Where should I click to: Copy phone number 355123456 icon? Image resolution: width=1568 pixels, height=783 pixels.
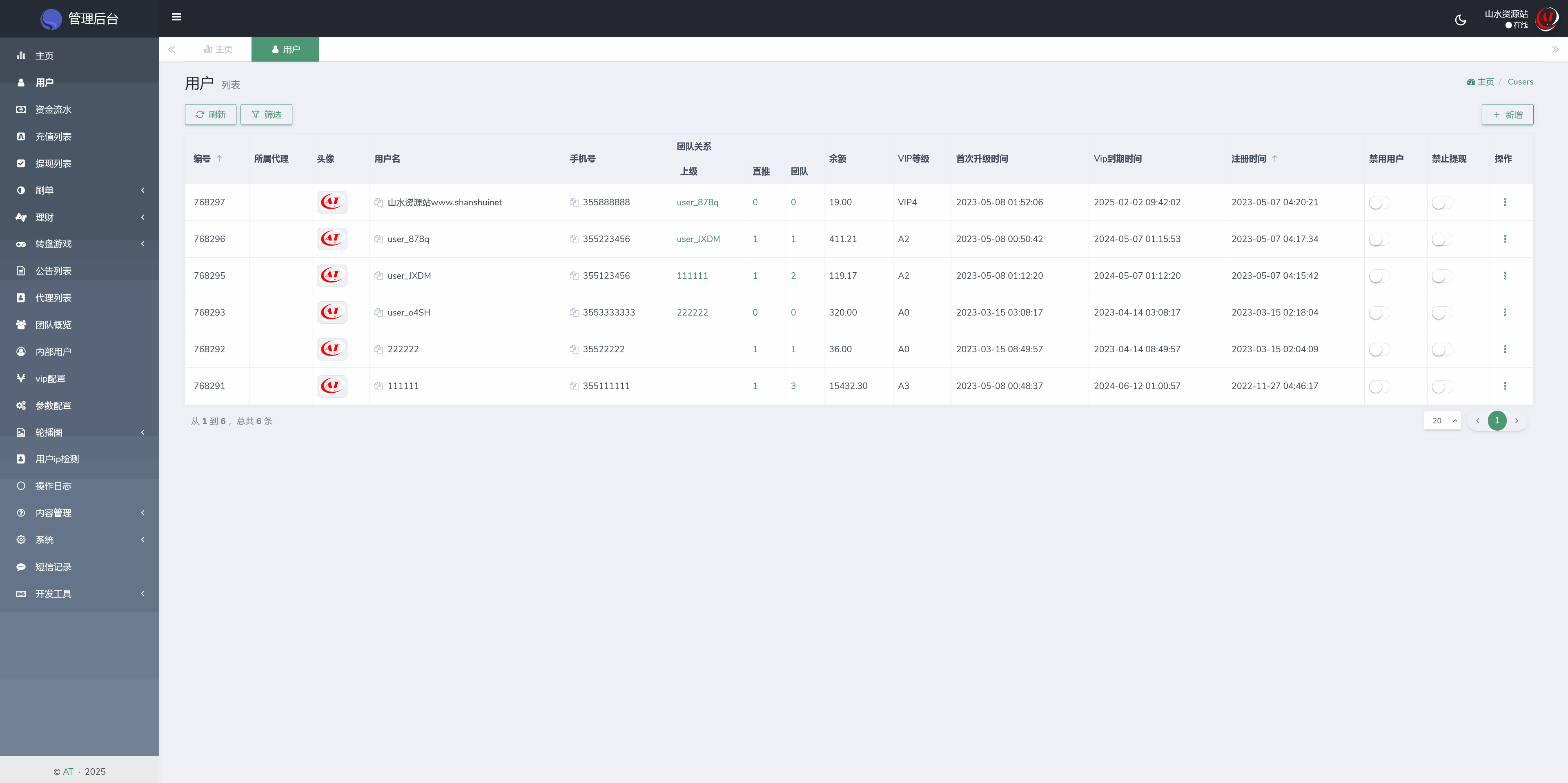pos(574,276)
